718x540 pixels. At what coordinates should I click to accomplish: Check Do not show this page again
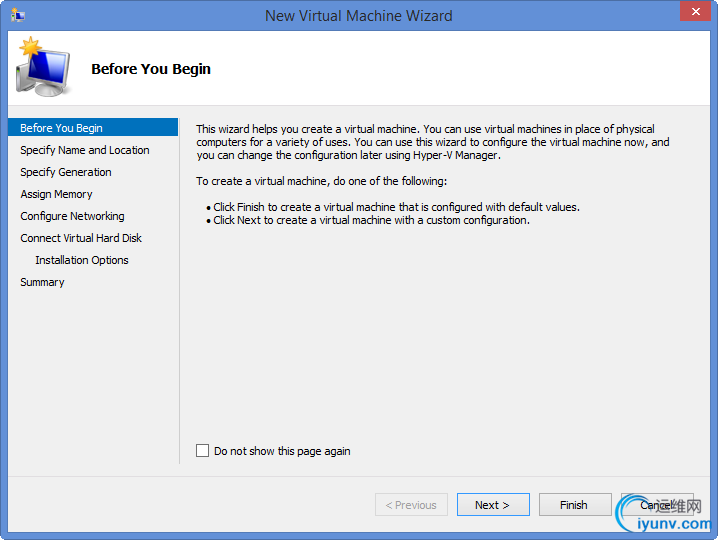point(202,451)
